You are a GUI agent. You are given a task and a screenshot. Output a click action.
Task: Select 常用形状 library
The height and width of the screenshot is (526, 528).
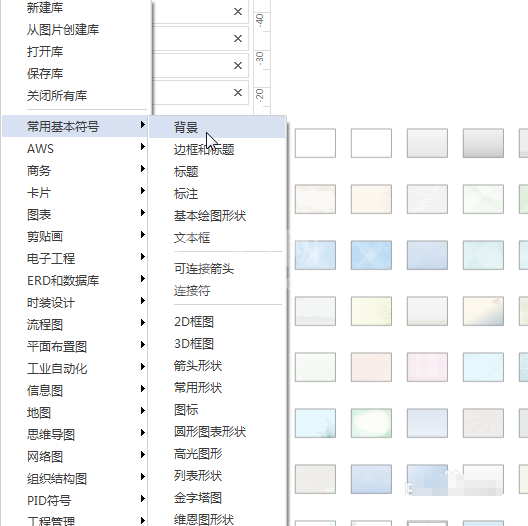tap(218, 388)
